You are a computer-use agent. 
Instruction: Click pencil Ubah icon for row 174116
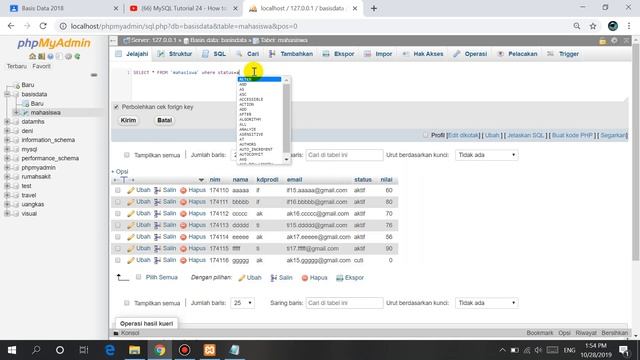[131, 260]
